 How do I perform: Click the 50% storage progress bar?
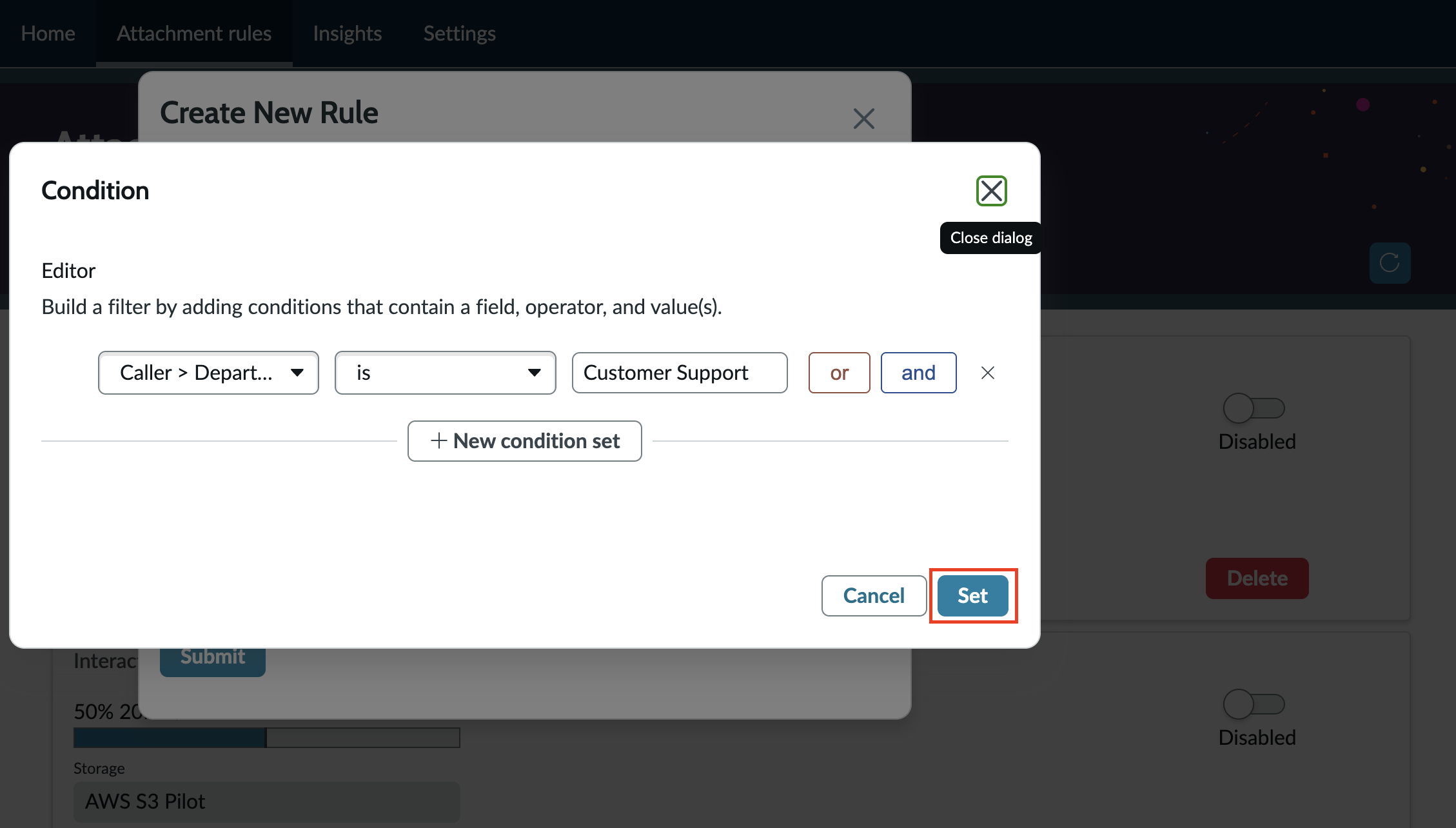266,737
